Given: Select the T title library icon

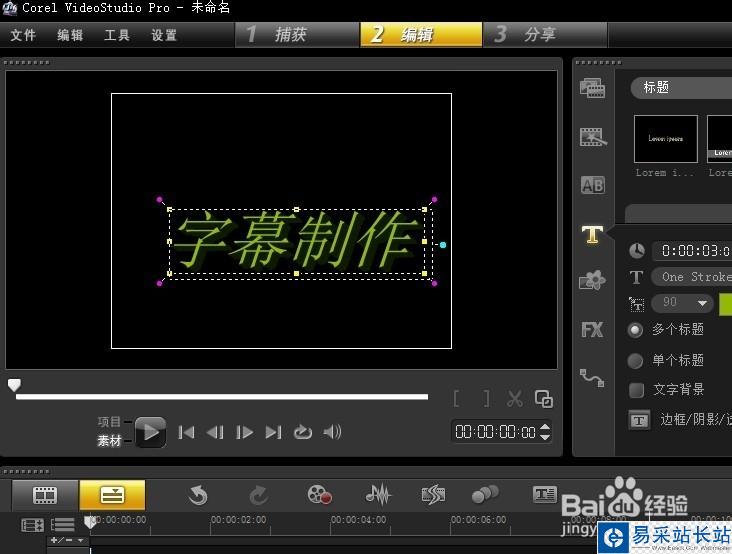Looking at the screenshot, I should coord(592,234).
